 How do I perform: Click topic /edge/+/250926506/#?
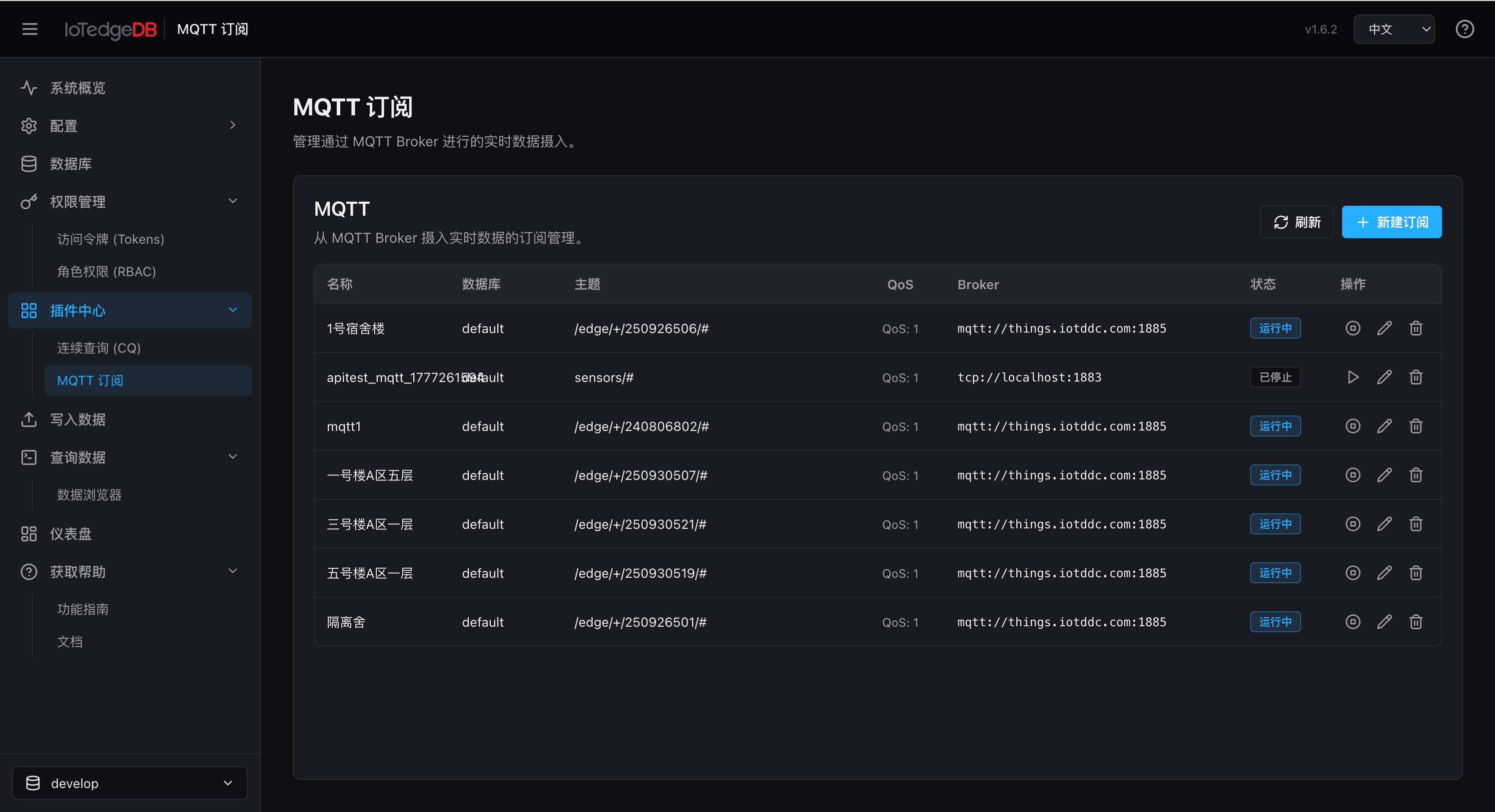point(642,329)
